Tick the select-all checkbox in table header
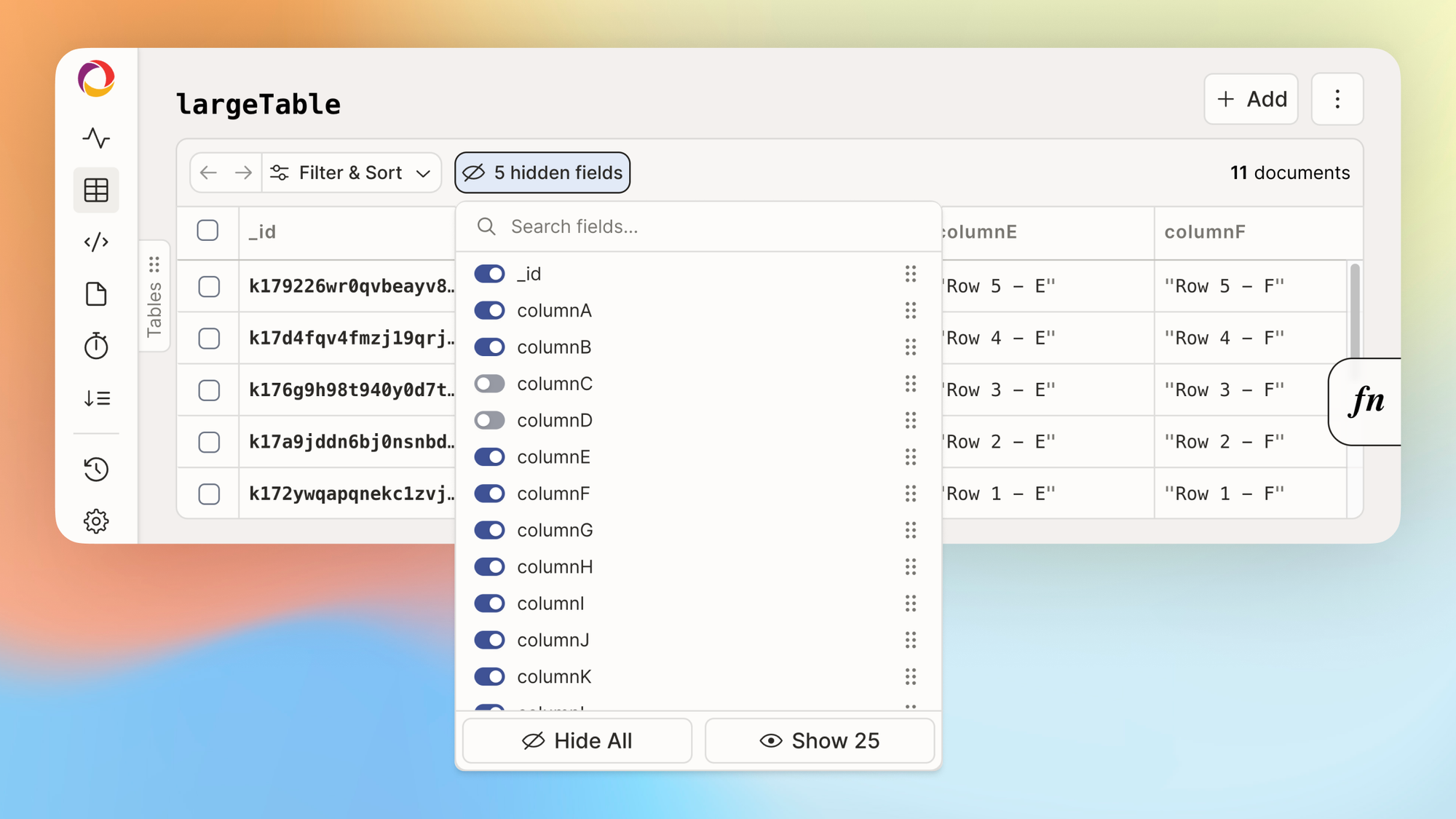 pos(207,231)
